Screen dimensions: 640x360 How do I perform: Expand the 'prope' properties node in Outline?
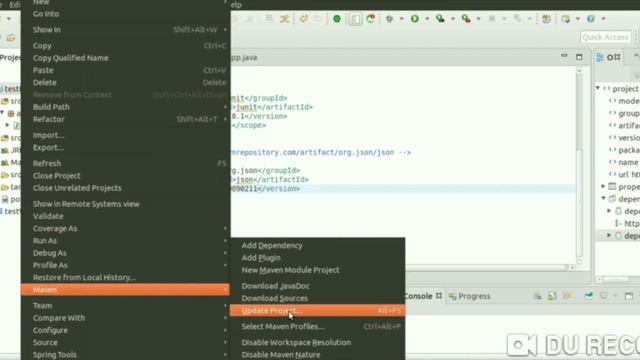[603, 186]
